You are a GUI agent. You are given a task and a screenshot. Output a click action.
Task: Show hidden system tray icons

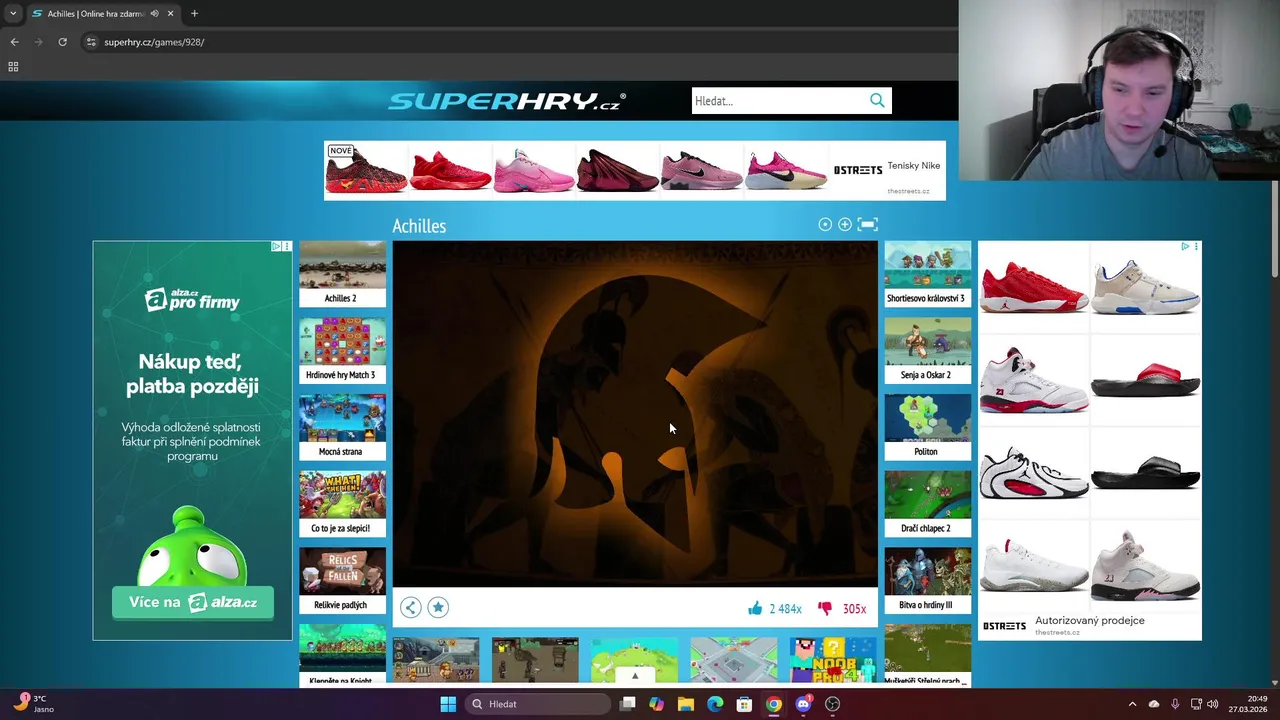tap(1132, 704)
